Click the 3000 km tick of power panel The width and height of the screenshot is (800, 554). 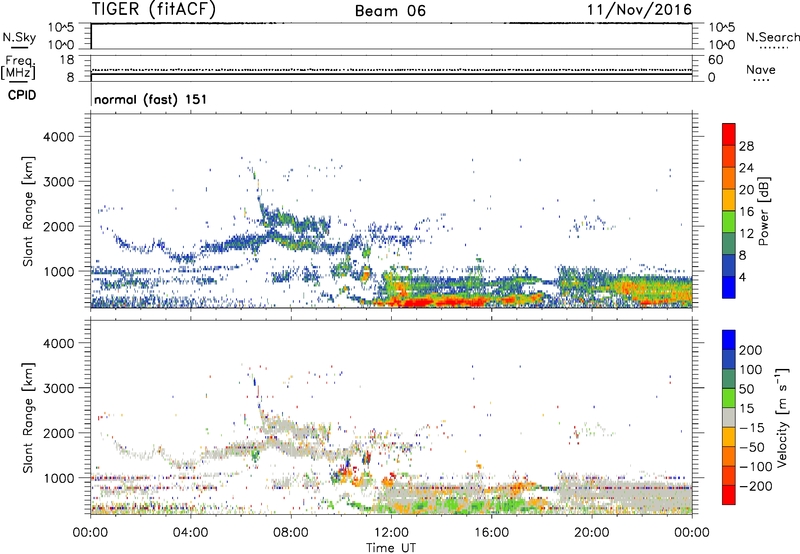tap(59, 182)
